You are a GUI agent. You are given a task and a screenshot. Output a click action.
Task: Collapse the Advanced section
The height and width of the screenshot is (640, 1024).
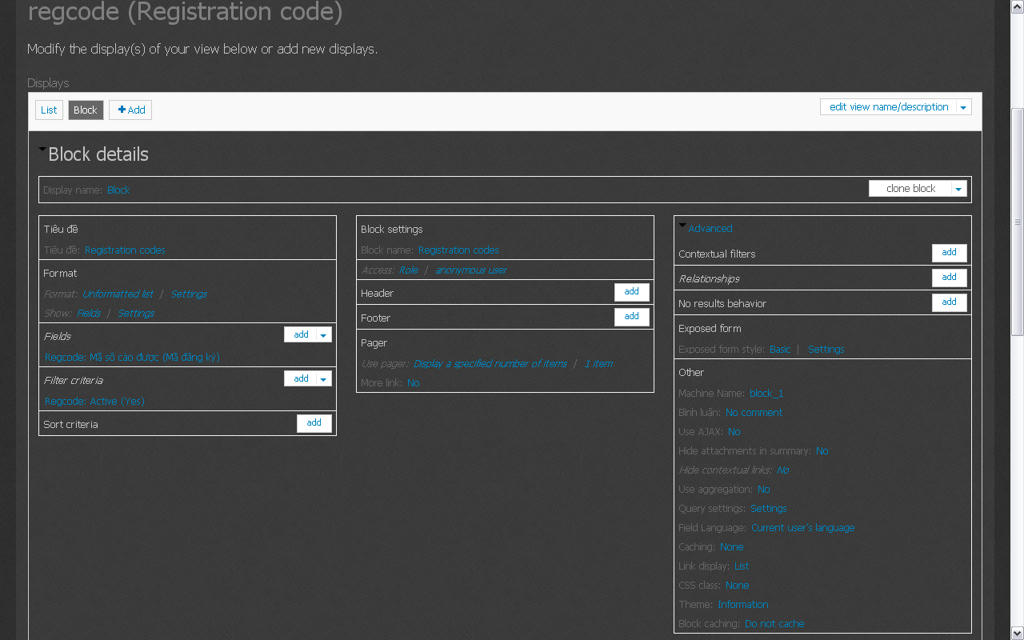(x=709, y=228)
